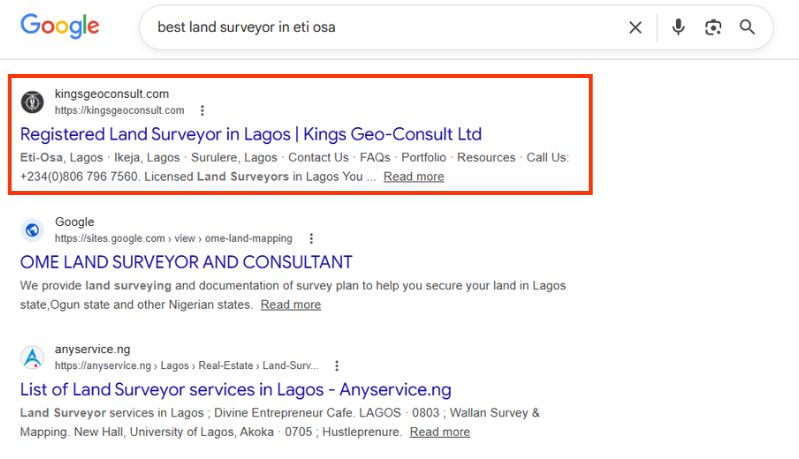The height and width of the screenshot is (459, 799).
Task: Start voice search with the microphone icon
Action: (x=678, y=27)
